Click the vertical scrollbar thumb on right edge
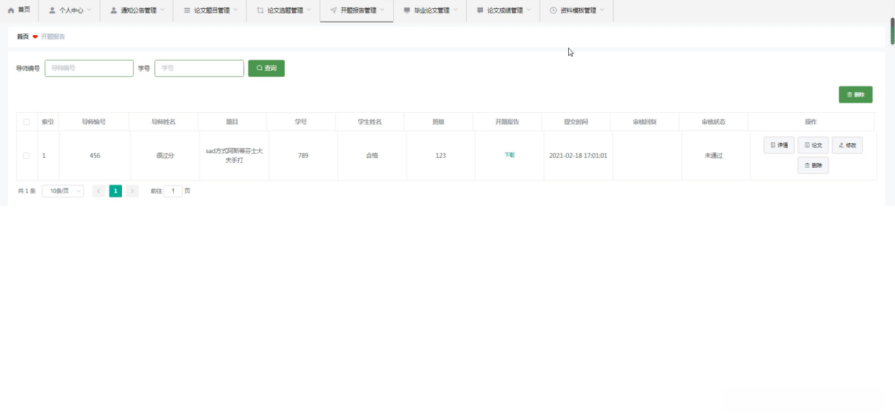The height and width of the screenshot is (420, 895). coord(892,31)
